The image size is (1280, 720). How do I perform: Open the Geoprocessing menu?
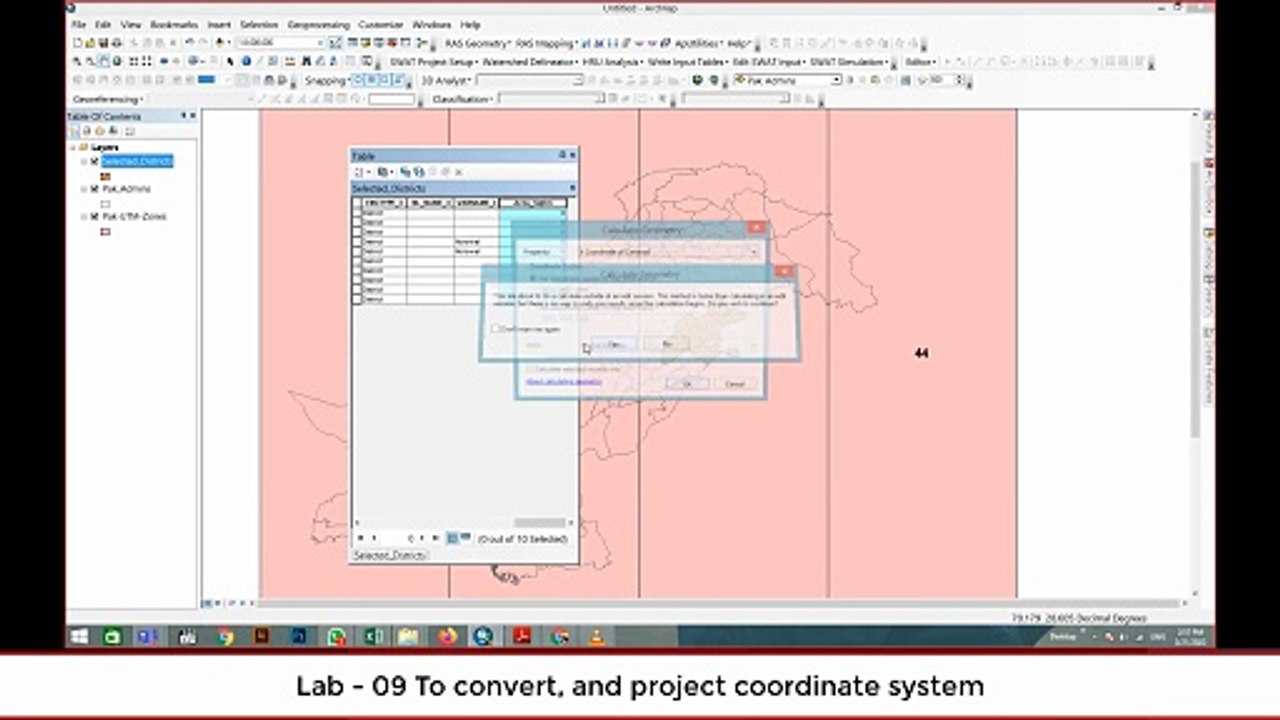pos(318,24)
